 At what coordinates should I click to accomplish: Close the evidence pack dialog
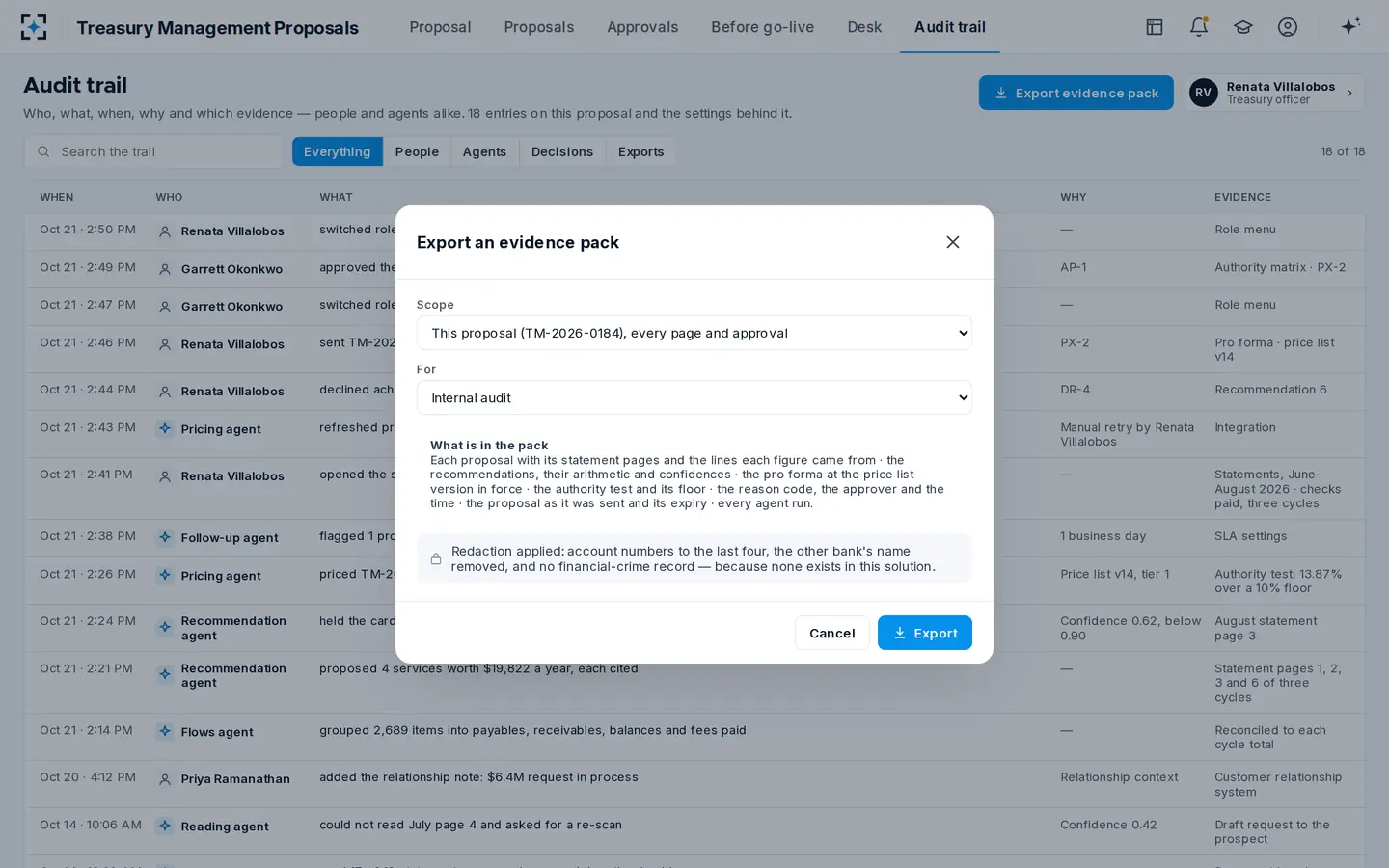pos(952,242)
